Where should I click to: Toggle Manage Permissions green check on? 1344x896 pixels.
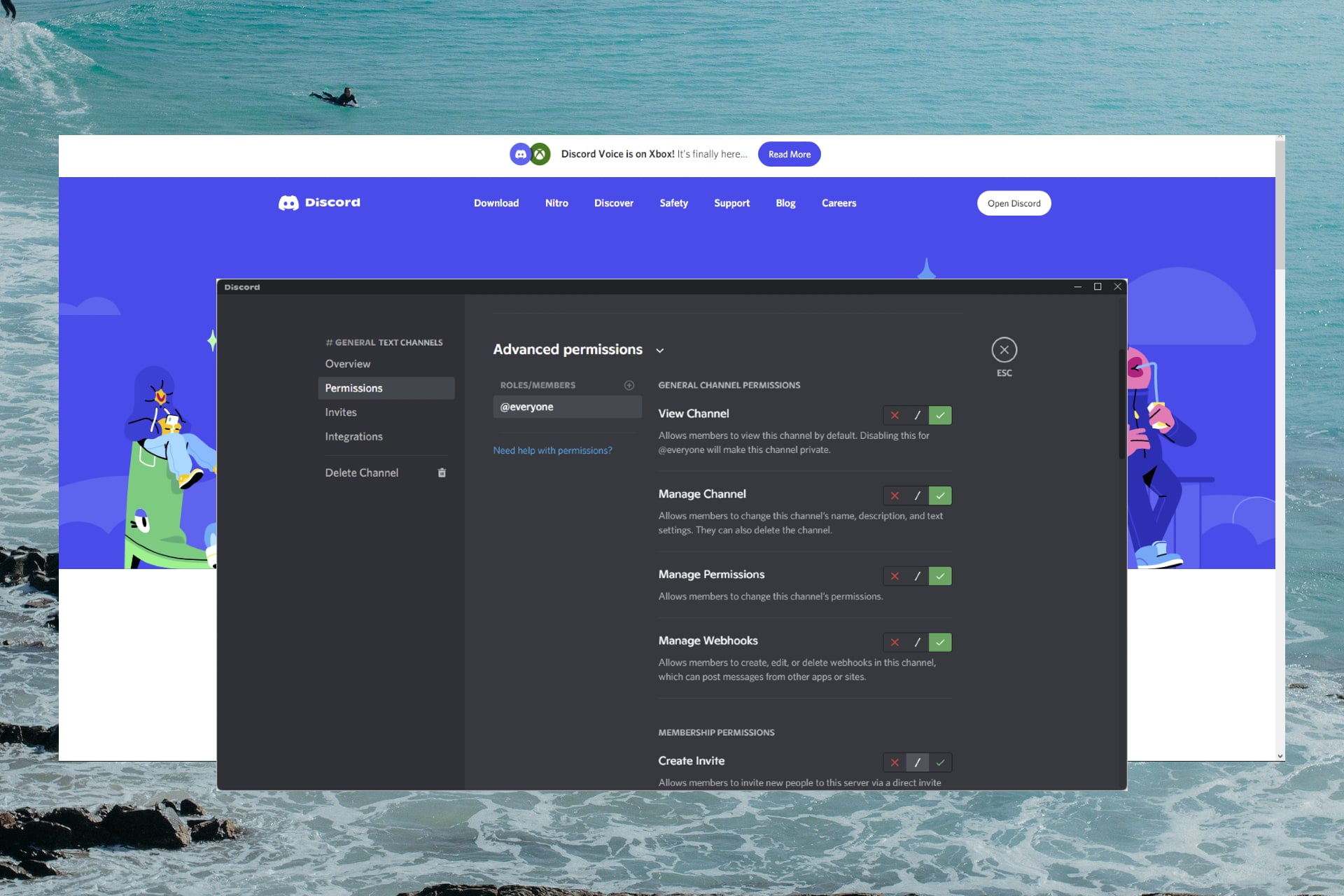[x=940, y=576]
